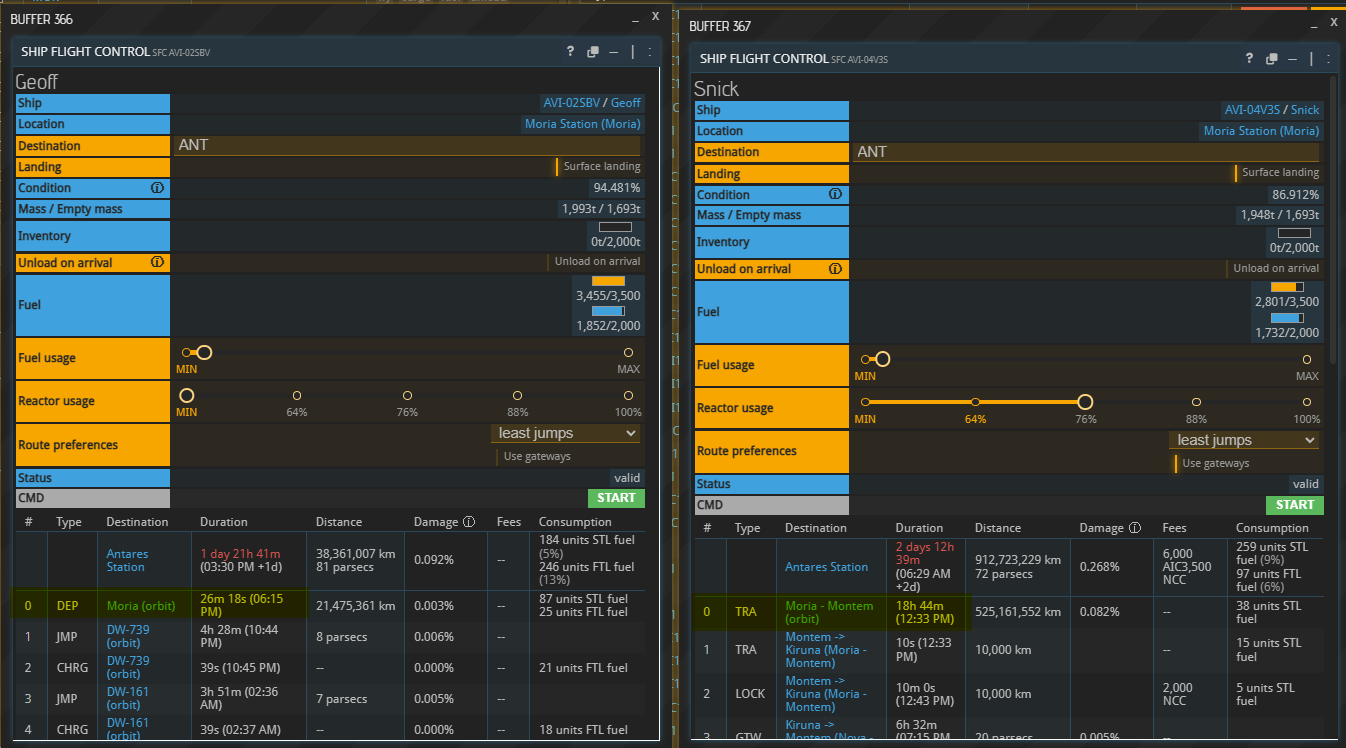Open the least jumps dropdown for Geoff
The image size is (1346, 748).
[566, 433]
